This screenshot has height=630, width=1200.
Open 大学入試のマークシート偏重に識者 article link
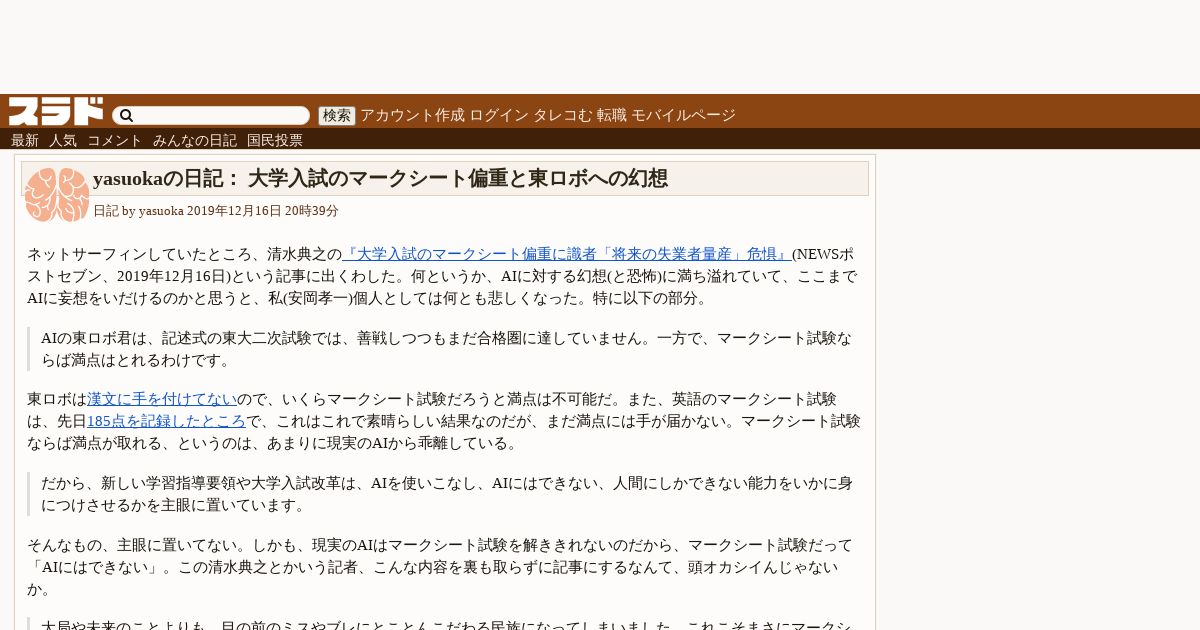click(x=567, y=254)
